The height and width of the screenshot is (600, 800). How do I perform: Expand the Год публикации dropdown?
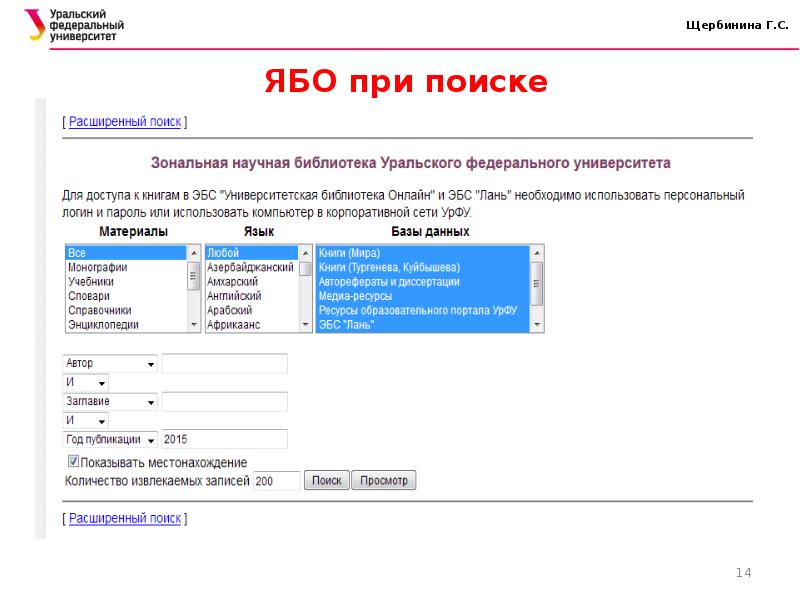pyautogui.click(x=110, y=439)
